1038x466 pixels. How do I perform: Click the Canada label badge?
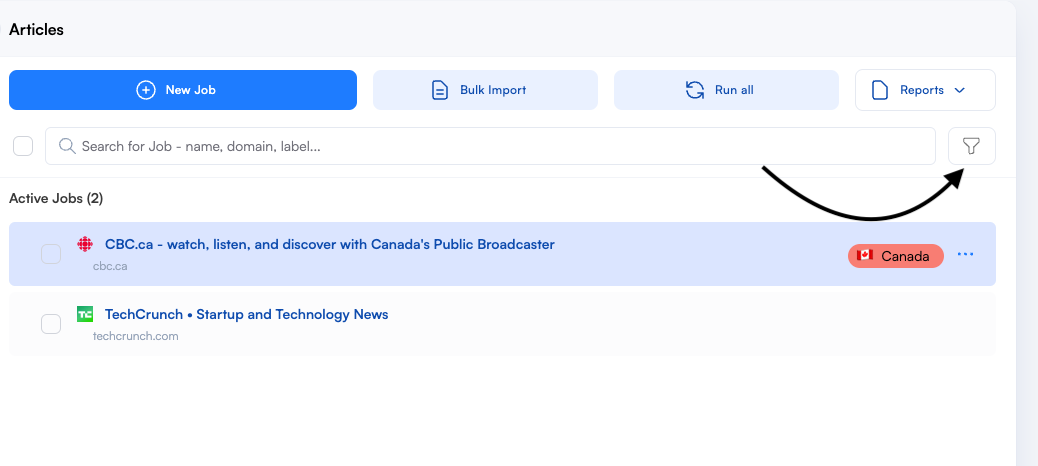click(896, 256)
